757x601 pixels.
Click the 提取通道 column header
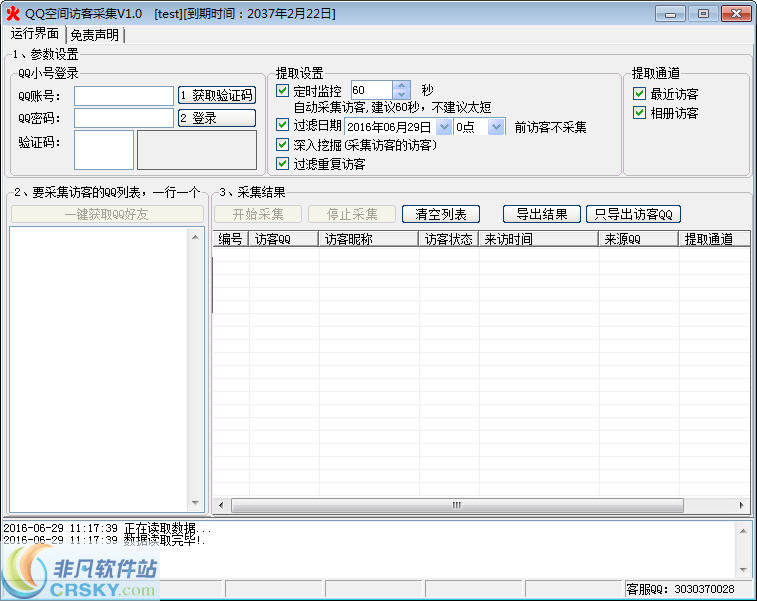coord(715,239)
